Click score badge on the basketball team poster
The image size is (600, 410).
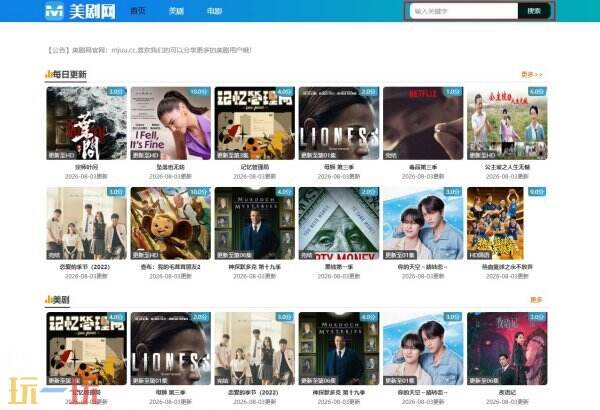[x=537, y=192]
